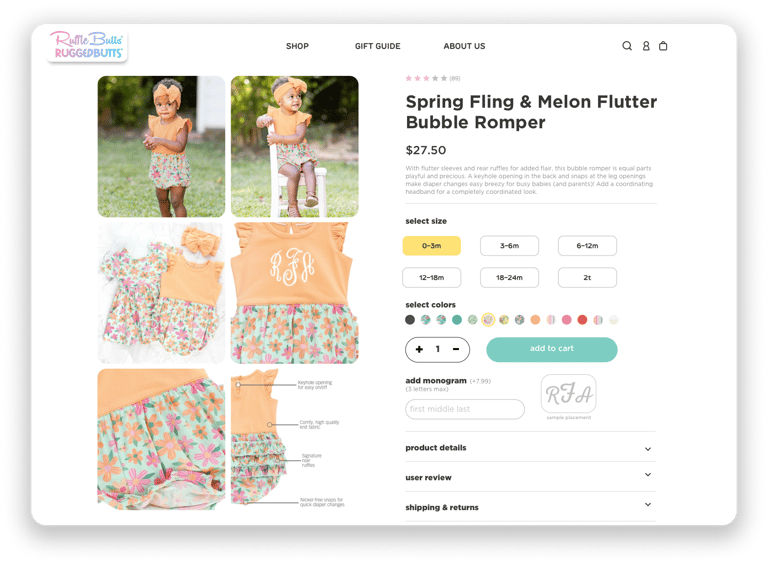Open the search magnifier icon
This screenshot has height=564, width=768.
point(627,46)
